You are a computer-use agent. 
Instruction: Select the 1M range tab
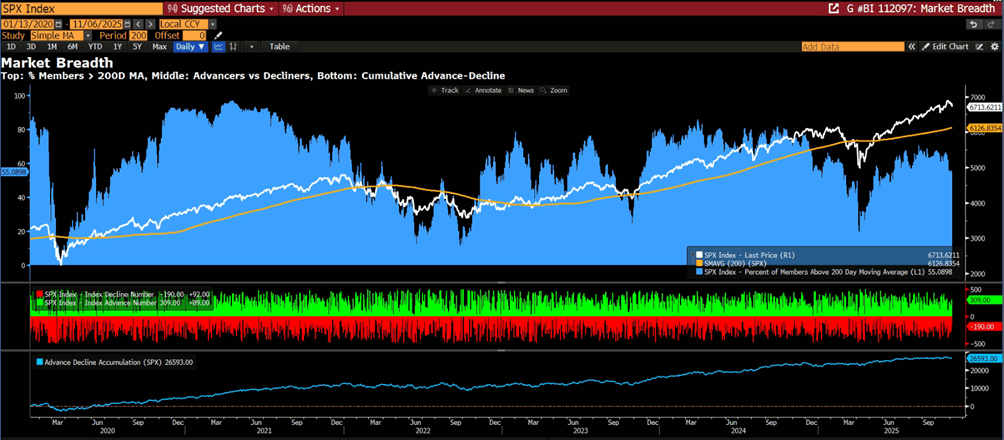tap(52, 47)
